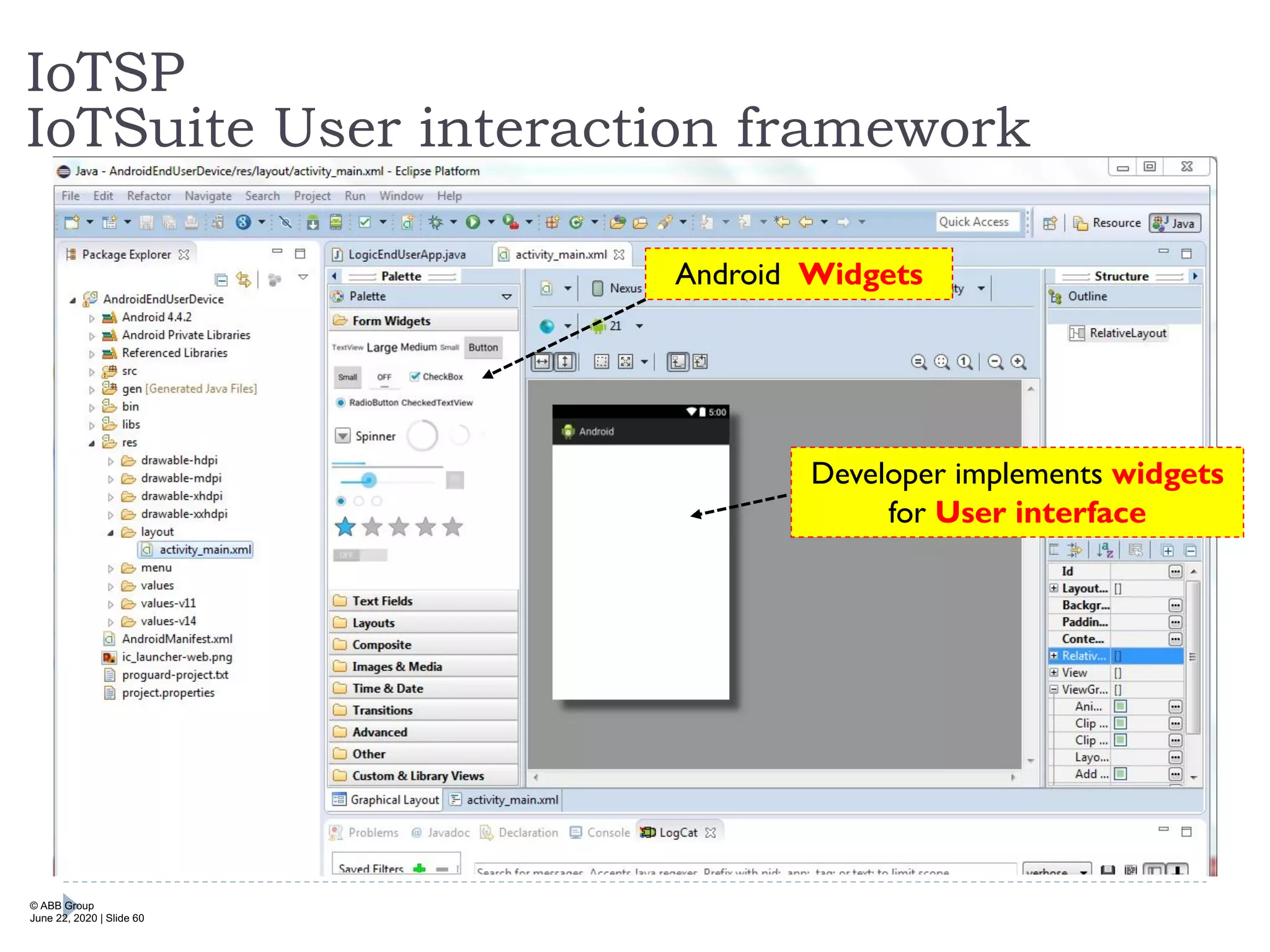The width and height of the screenshot is (1270, 952).
Task: Click the Run green play toolbar icon
Action: coord(473,222)
